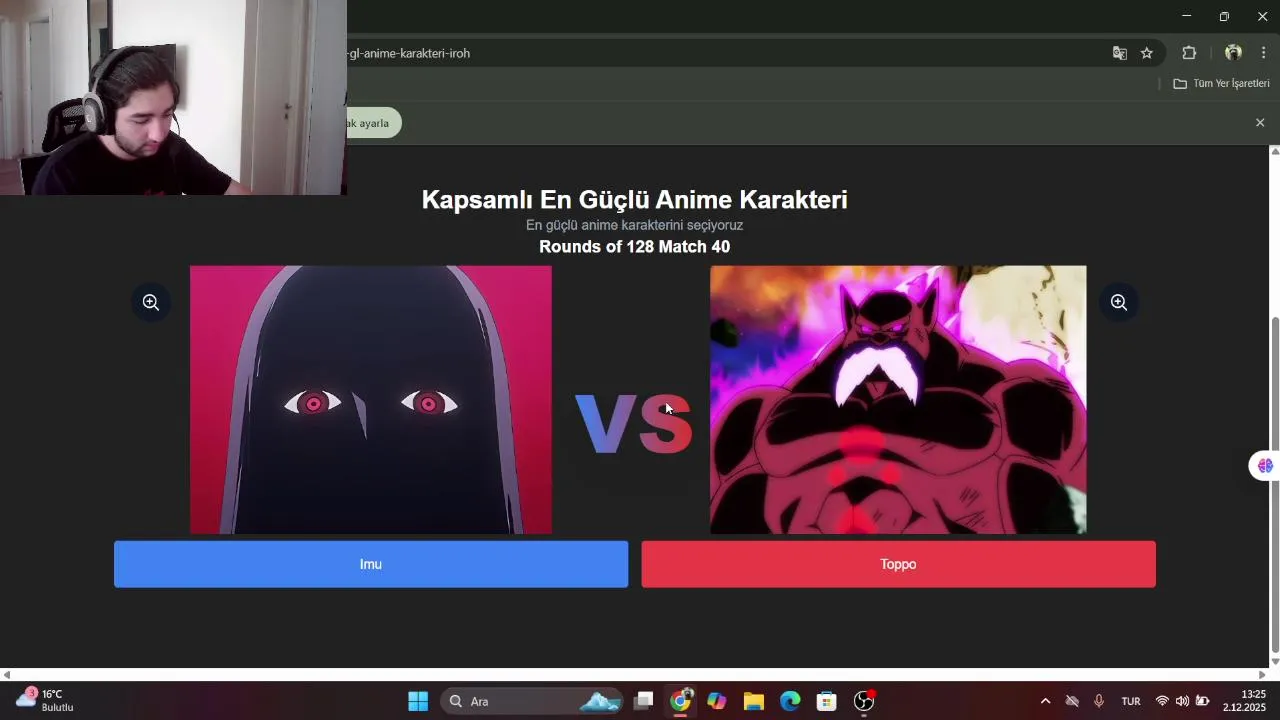Open the Windows Start menu
Viewport: 1280px width, 720px height.
point(418,701)
